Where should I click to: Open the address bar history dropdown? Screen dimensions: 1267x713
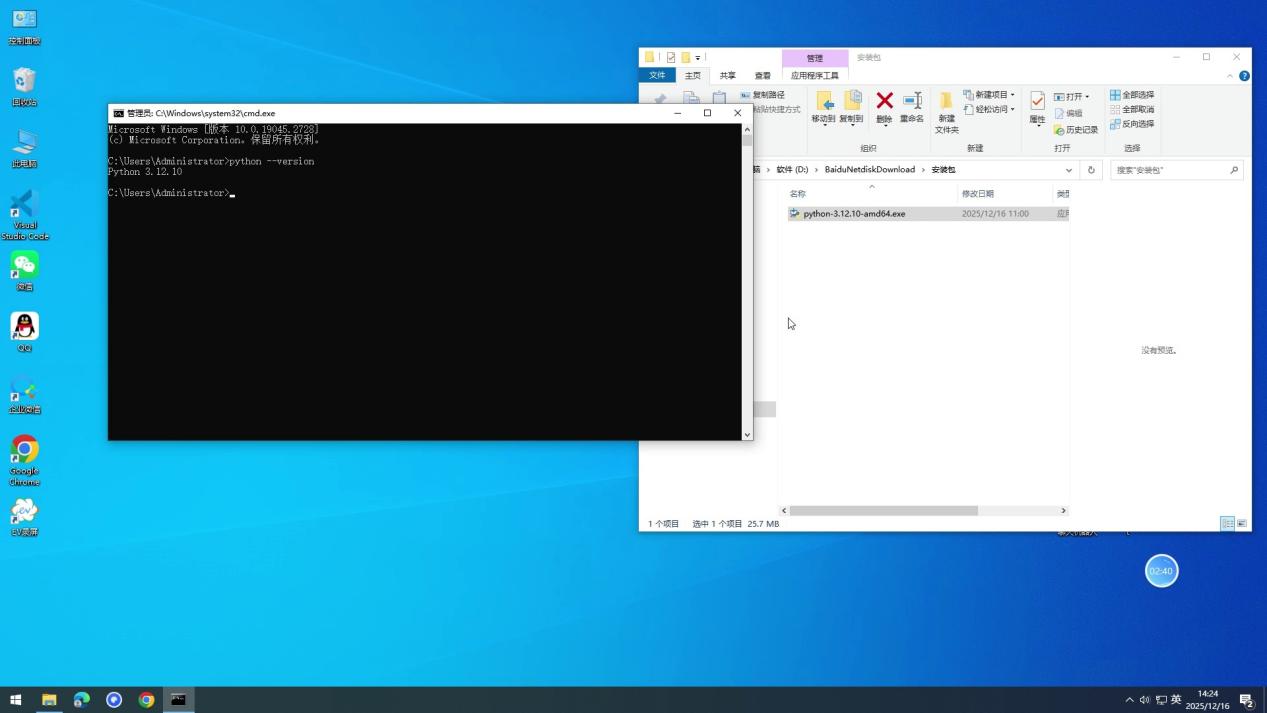1069,169
